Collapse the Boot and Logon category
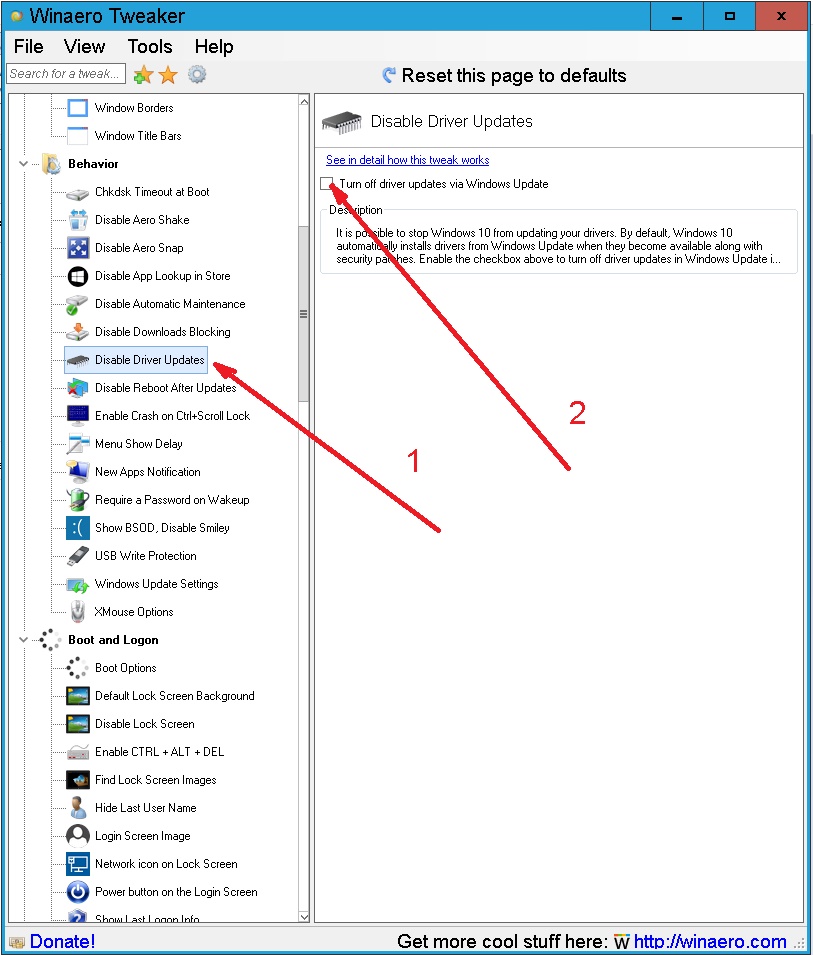813x955 pixels. (23, 640)
